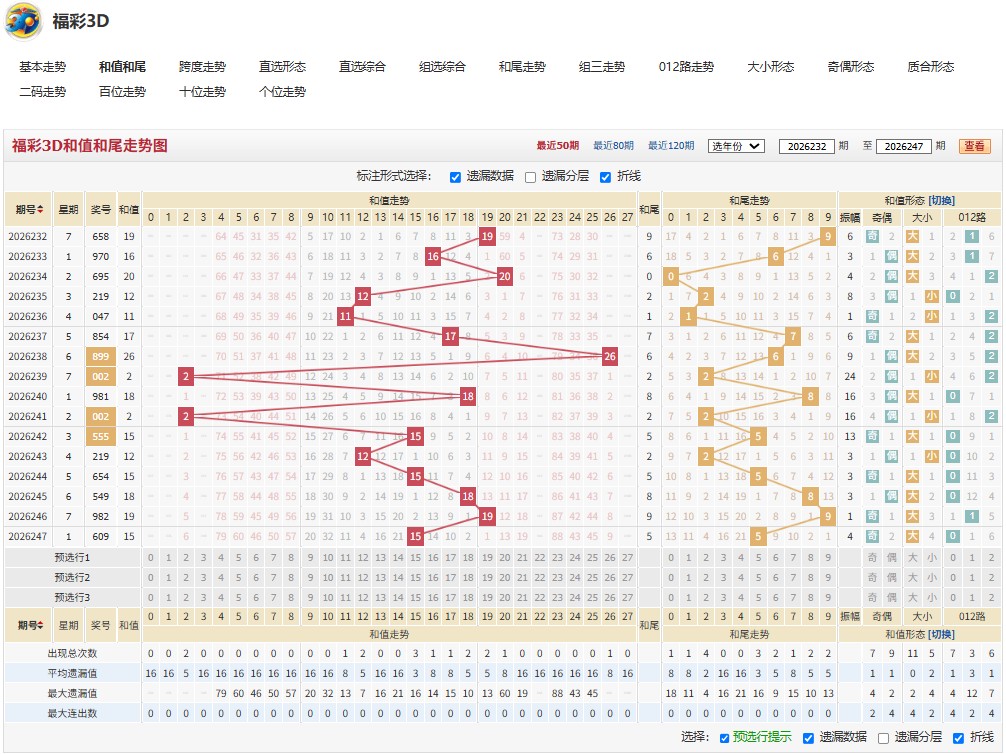Viewport: 1006px width, 754px height.
Task: Toggle the 预选行提示 checkbox
Action: pos(724,738)
